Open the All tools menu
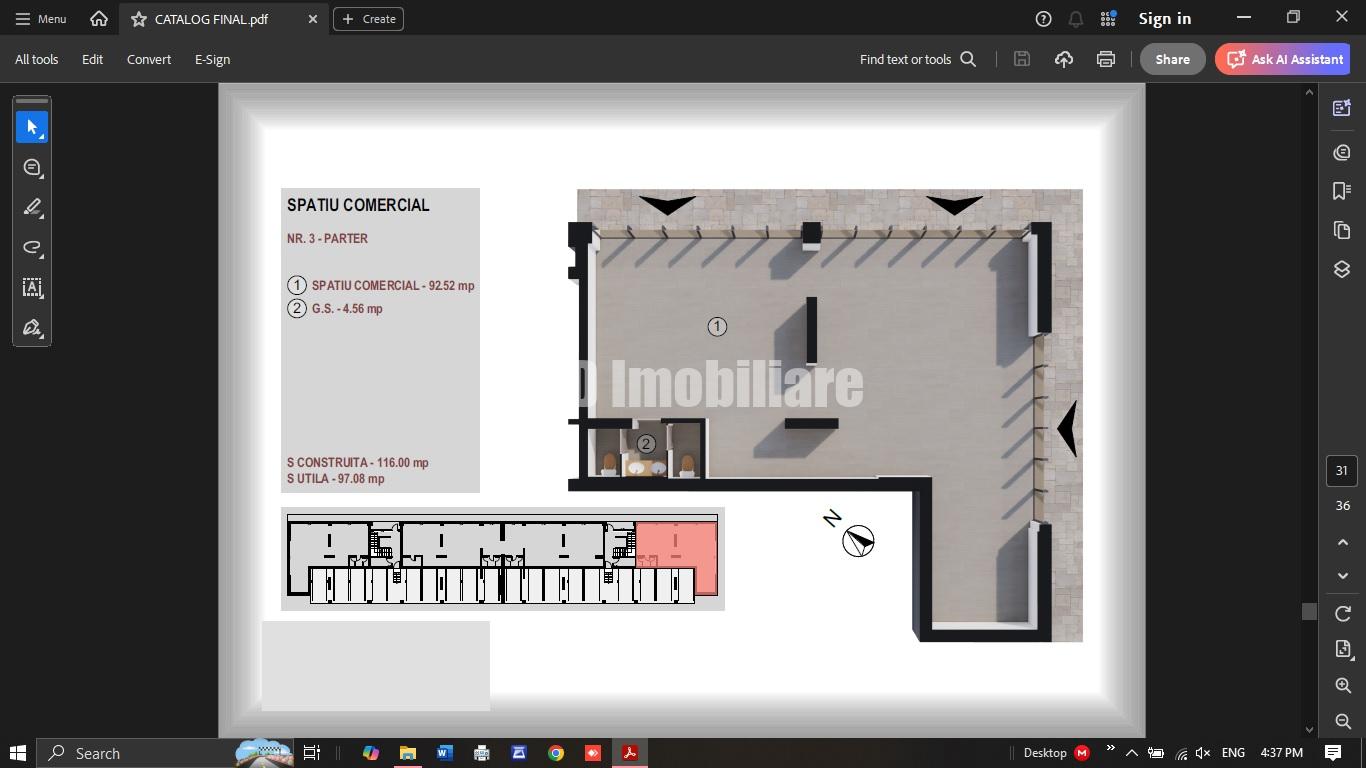Image resolution: width=1366 pixels, height=768 pixels. [x=36, y=59]
